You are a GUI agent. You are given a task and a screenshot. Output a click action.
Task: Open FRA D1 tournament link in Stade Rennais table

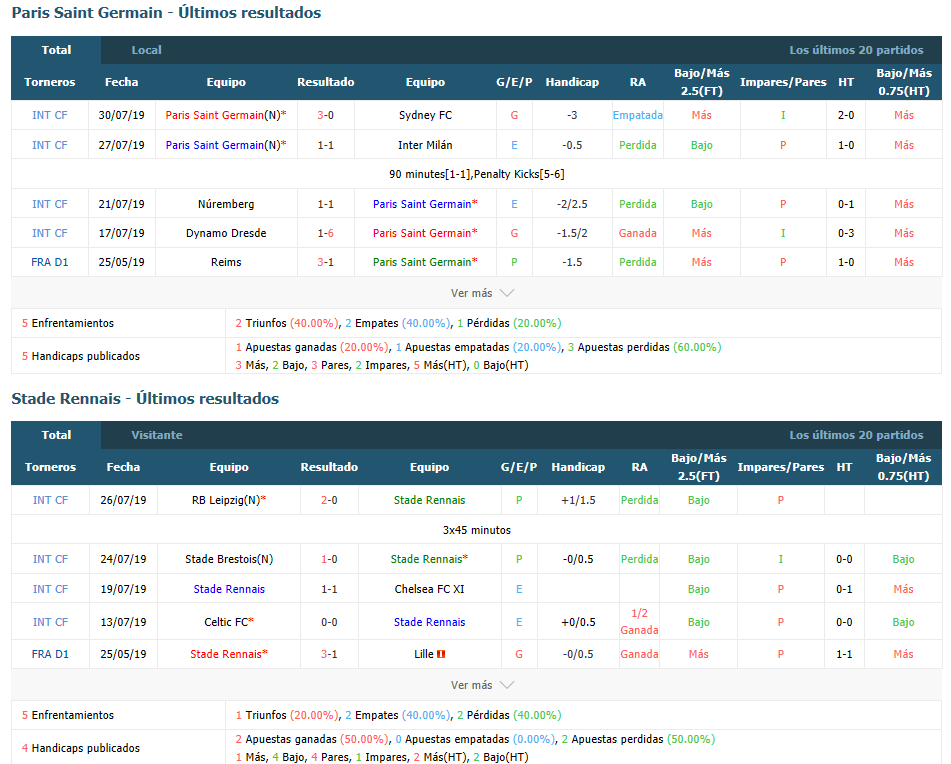coord(50,654)
